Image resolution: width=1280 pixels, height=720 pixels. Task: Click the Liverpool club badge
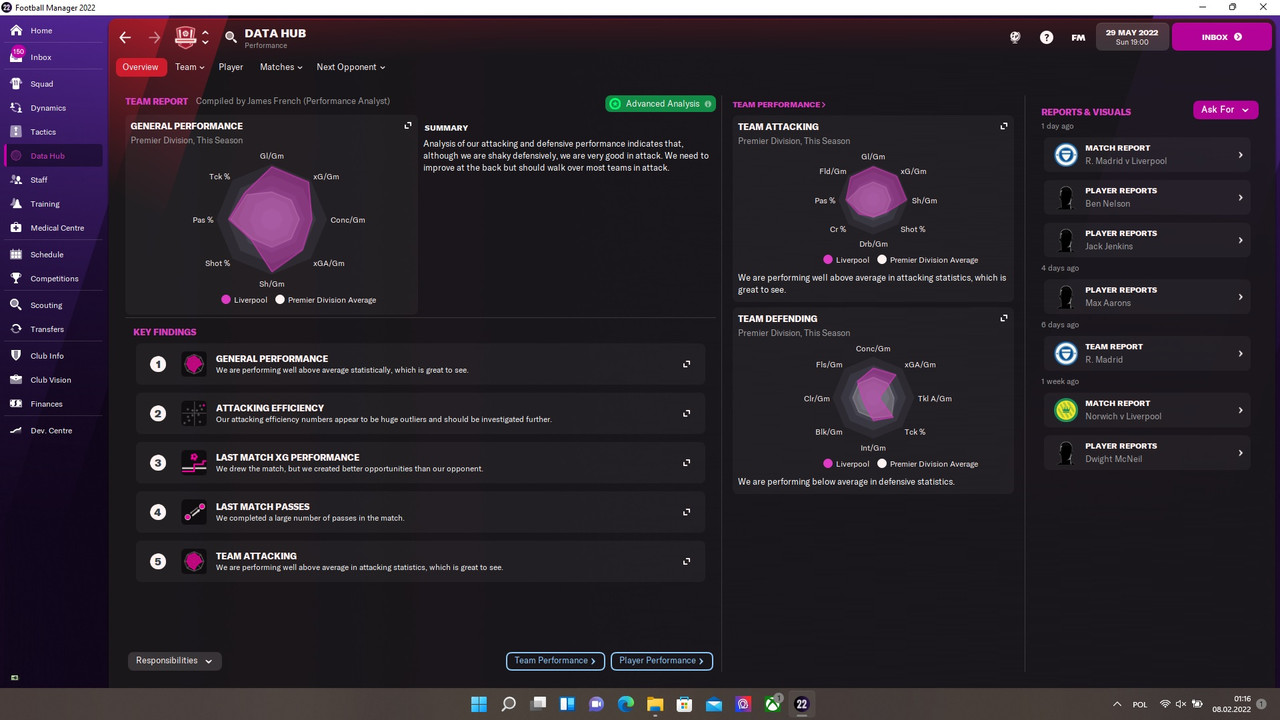(x=186, y=37)
